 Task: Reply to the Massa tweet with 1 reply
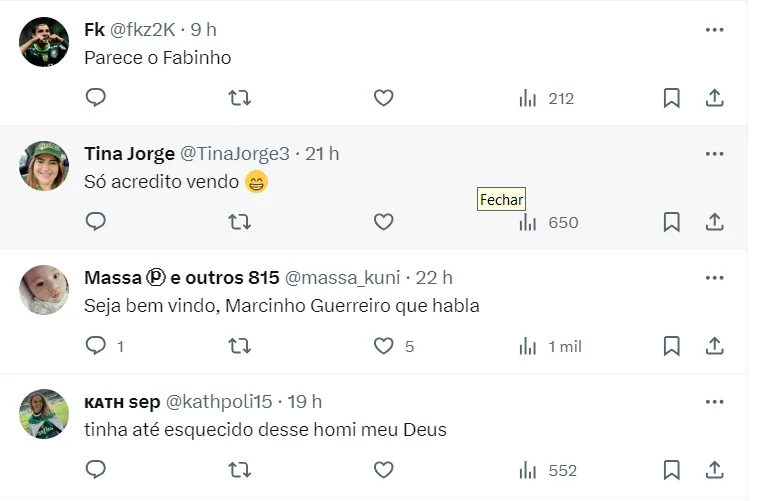(x=96, y=346)
